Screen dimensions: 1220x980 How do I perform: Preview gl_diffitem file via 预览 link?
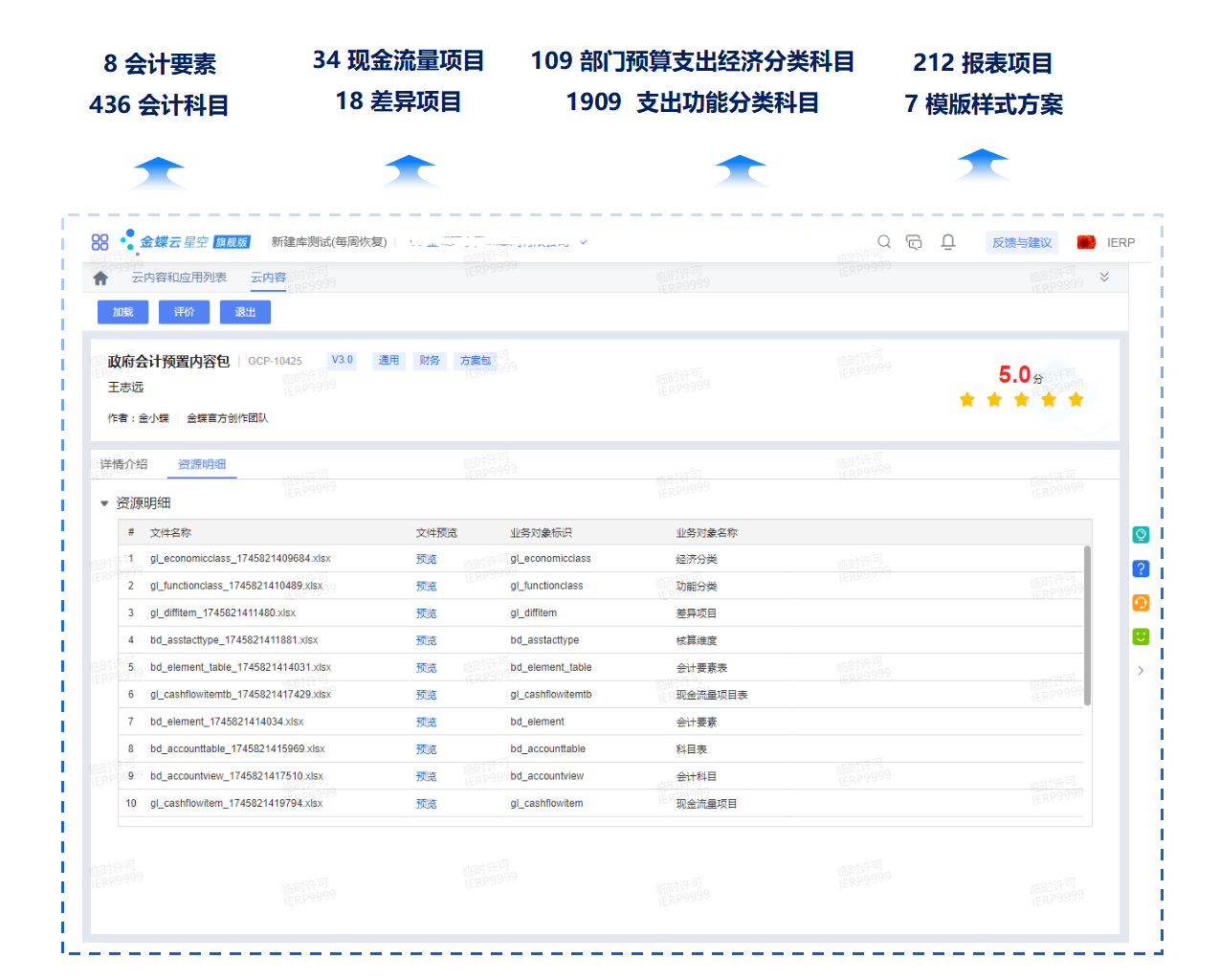pyautogui.click(x=427, y=613)
